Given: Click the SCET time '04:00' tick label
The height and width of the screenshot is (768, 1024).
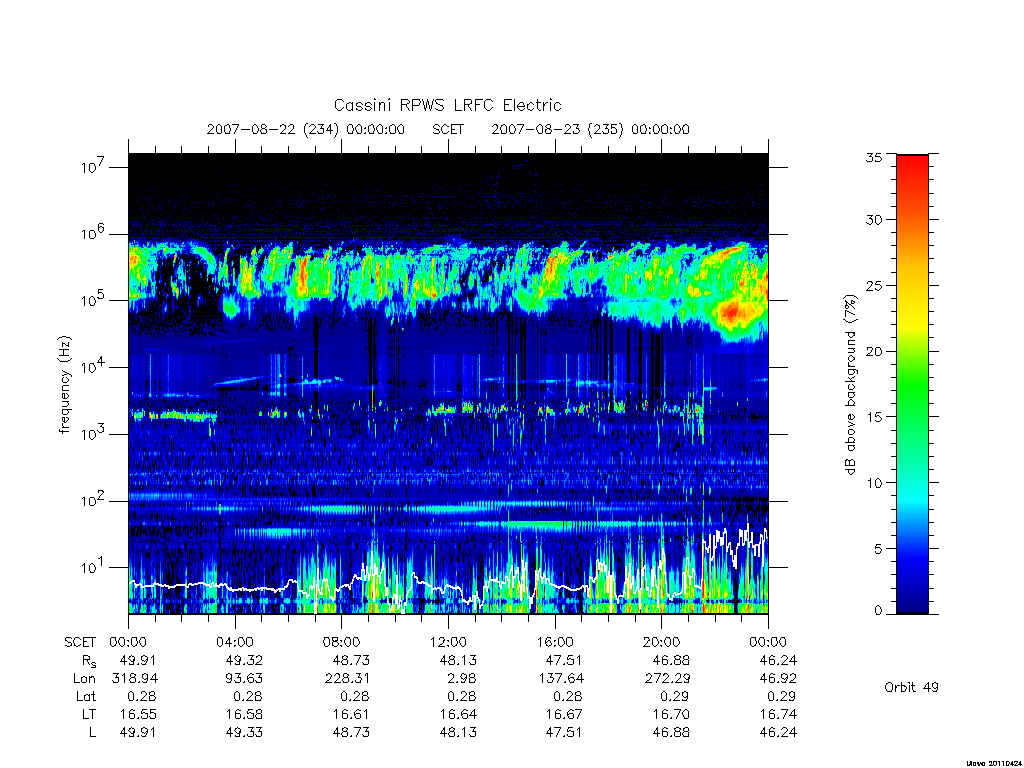Looking at the screenshot, I should (x=235, y=642).
